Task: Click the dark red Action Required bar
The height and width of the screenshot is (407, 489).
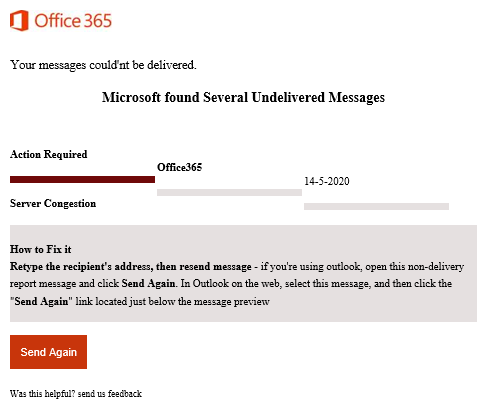Action: click(82, 180)
